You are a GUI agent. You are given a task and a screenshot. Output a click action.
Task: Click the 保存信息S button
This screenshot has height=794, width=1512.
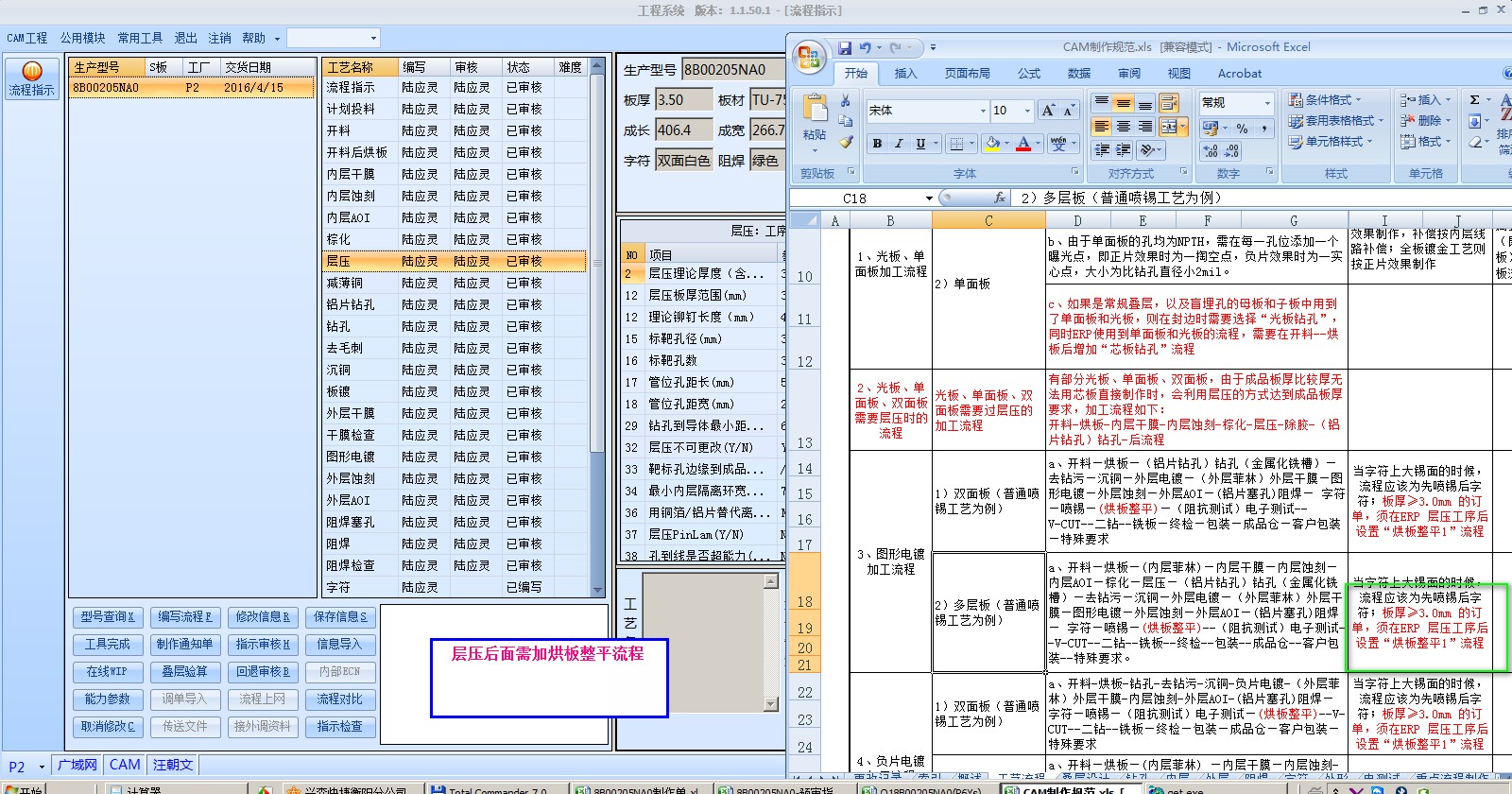[340, 616]
